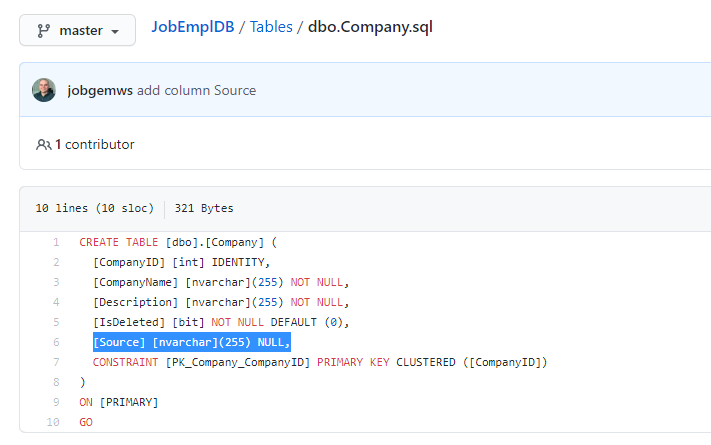The height and width of the screenshot is (445, 711).
Task: Go to the Tables folder breadcrumb
Action: pyautogui.click(x=271, y=27)
